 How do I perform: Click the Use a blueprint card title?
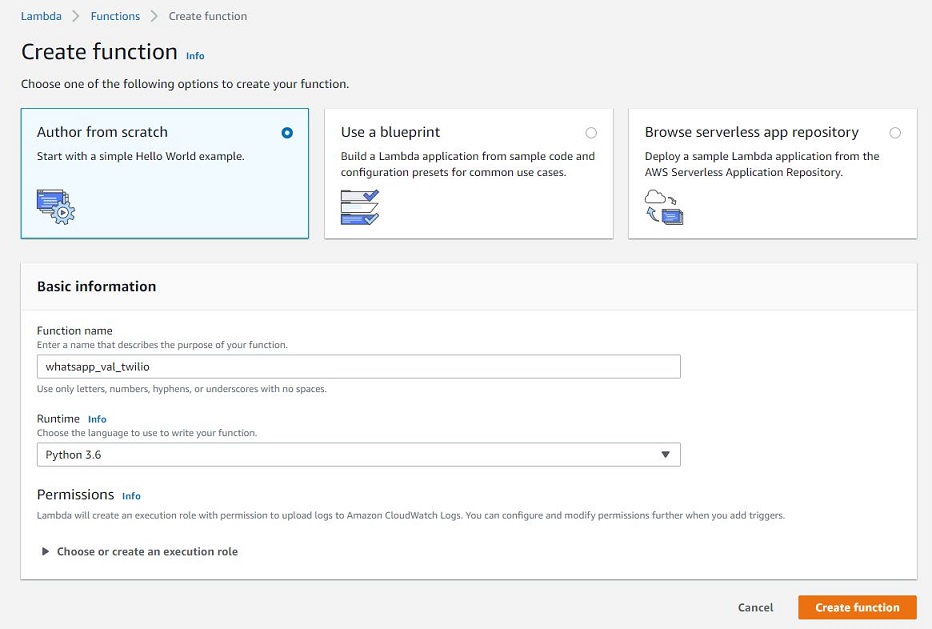[391, 132]
